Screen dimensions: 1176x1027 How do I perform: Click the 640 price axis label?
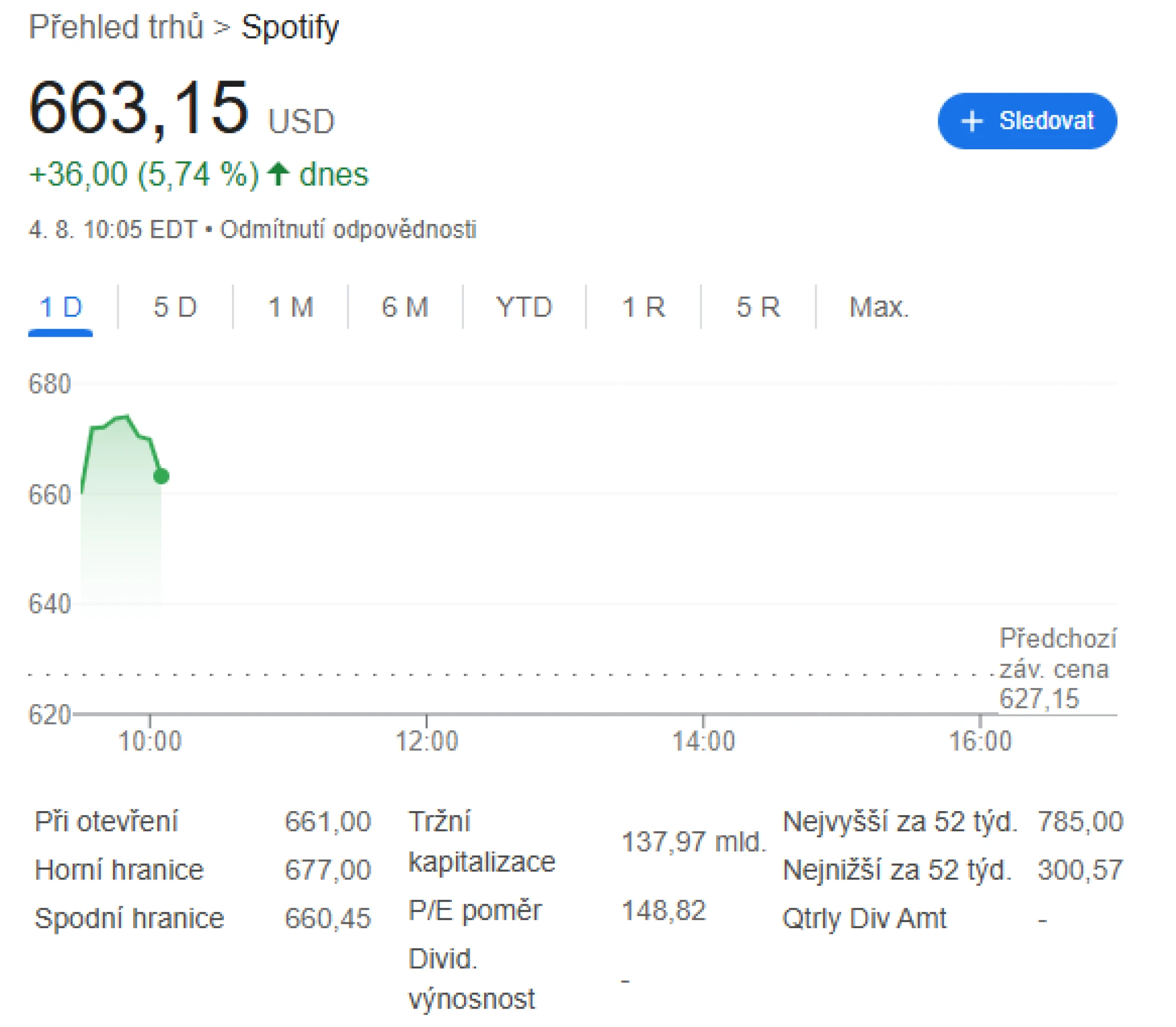49,604
